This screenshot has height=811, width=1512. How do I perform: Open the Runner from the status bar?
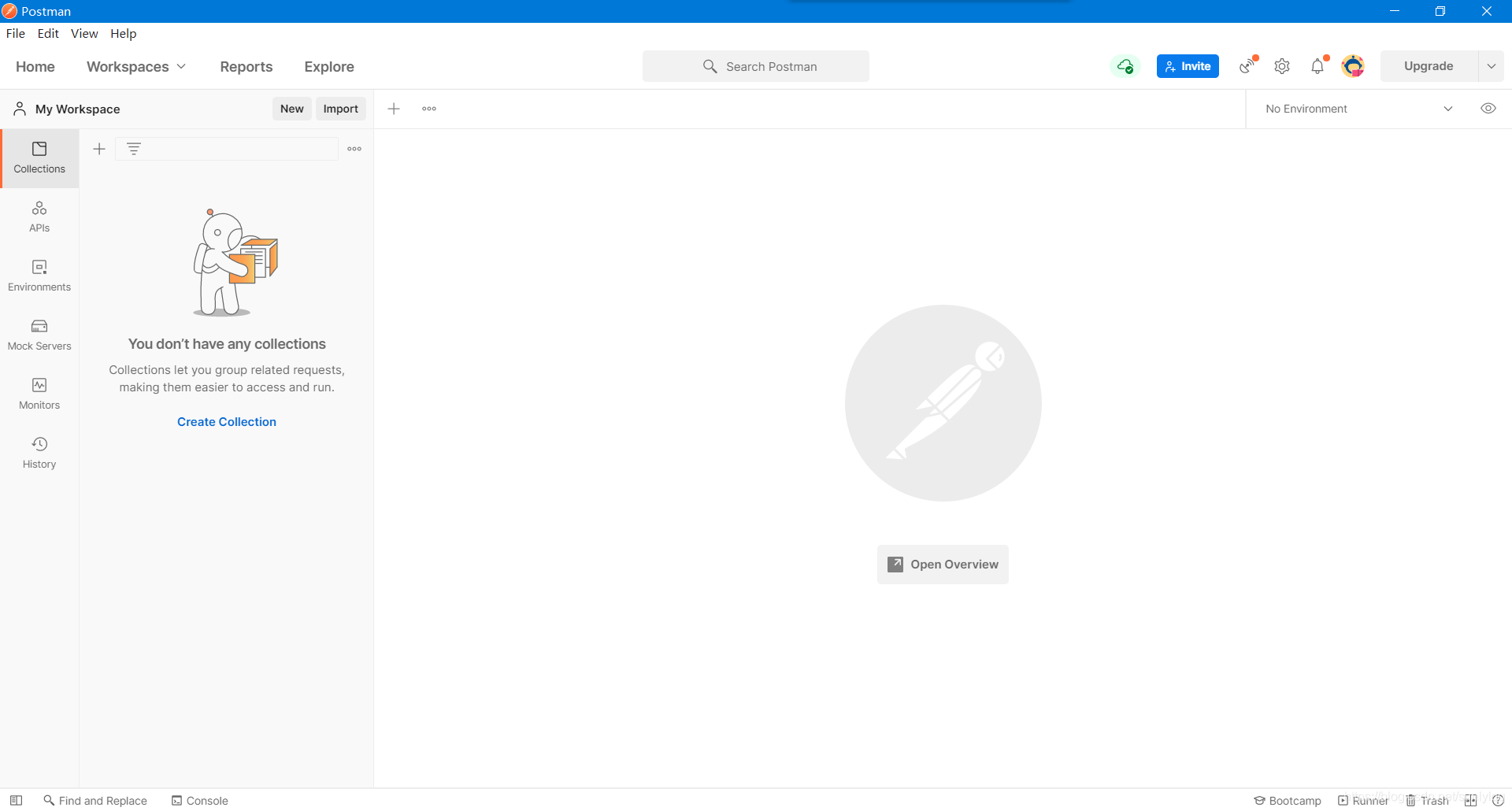[1363, 800]
